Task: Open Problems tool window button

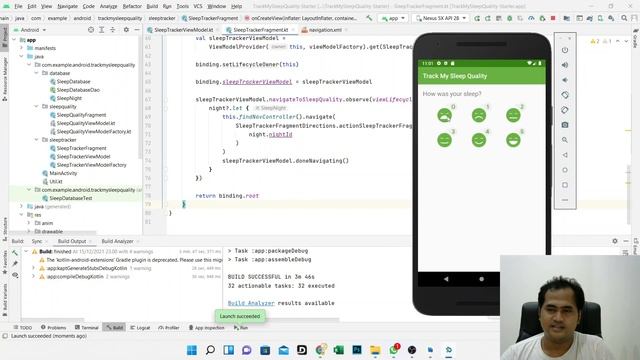Action: click(53, 328)
